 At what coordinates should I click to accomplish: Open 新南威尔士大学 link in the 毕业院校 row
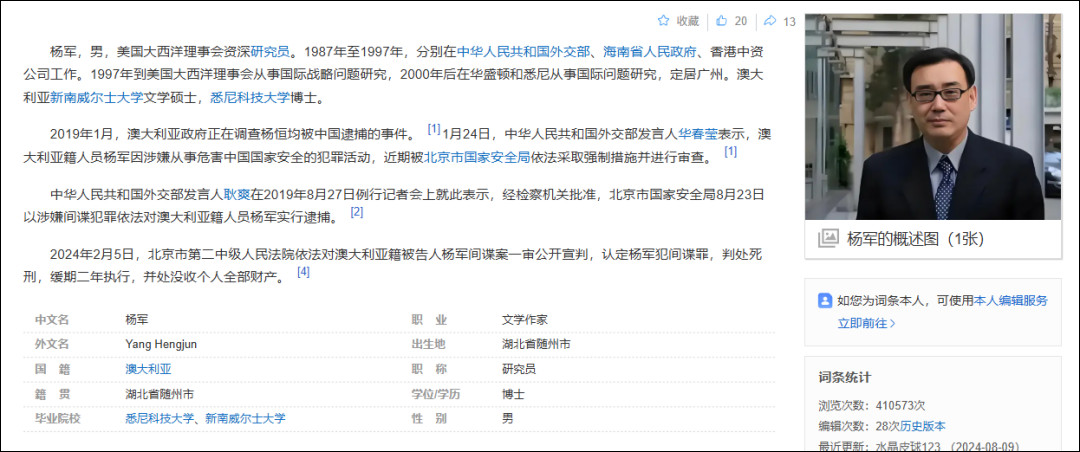(245, 418)
